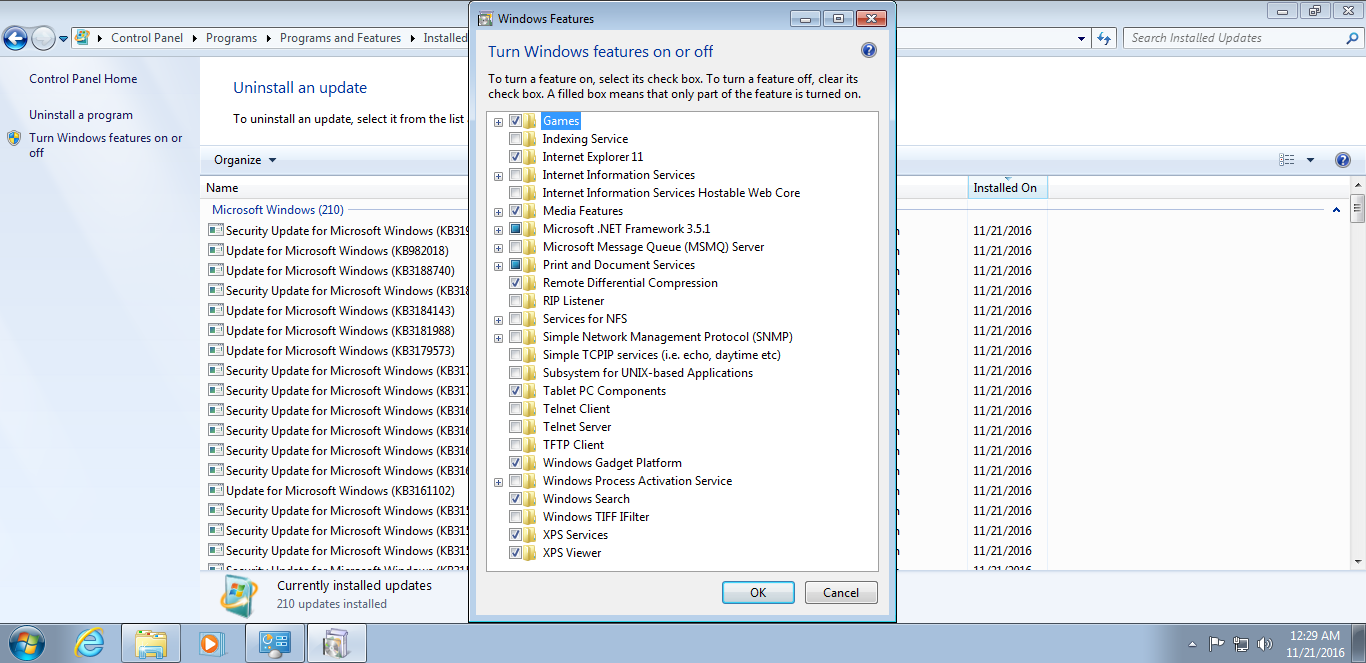Image resolution: width=1366 pixels, height=663 pixels.
Task: Click the update icon for KB3188740 row
Action: 215,270
